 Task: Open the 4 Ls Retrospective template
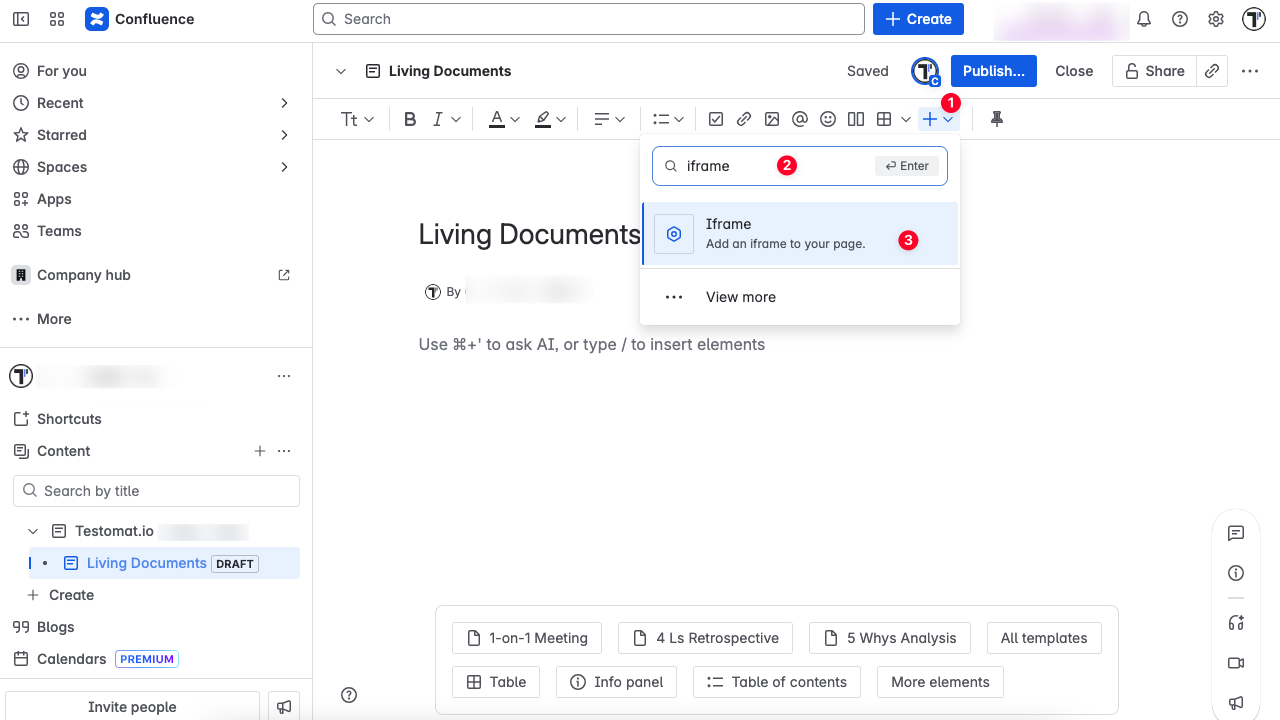pyautogui.click(x=705, y=638)
